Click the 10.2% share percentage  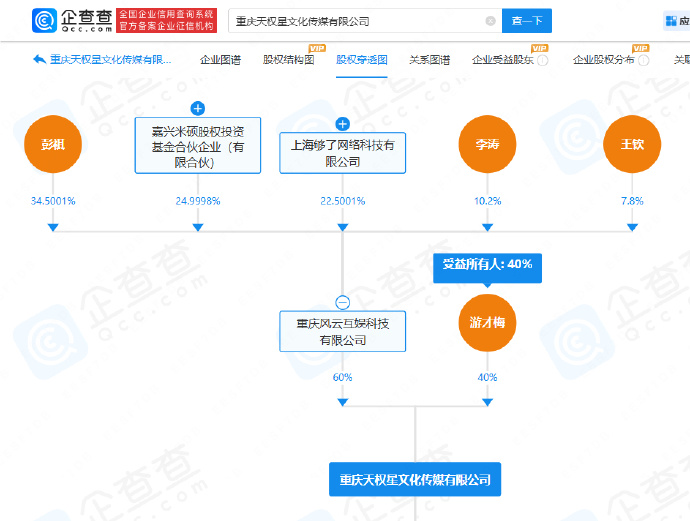(x=487, y=201)
